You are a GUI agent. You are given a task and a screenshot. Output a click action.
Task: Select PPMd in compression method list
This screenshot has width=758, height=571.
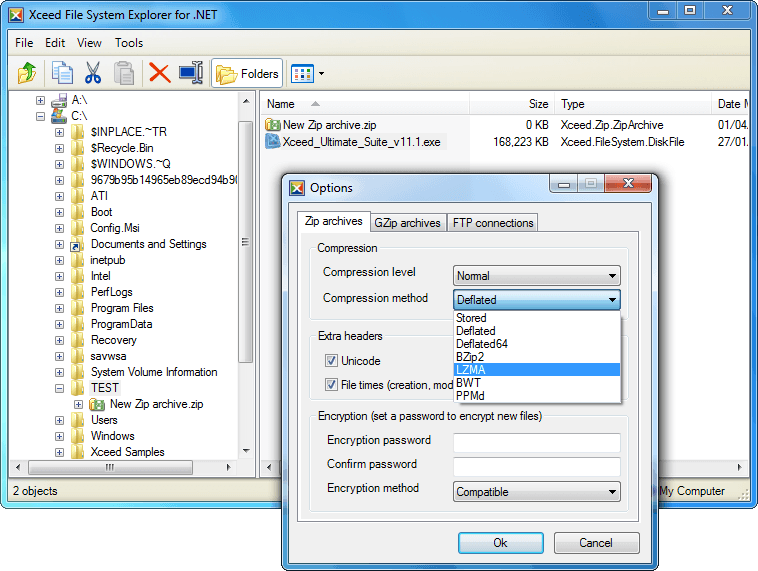point(537,396)
